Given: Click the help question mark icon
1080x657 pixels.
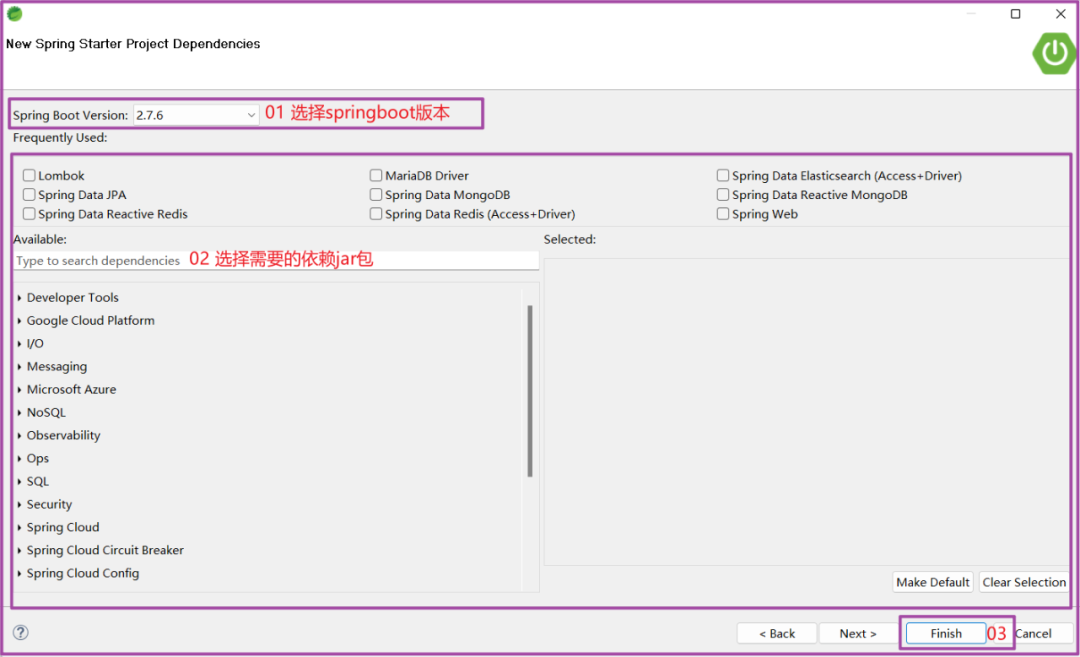Looking at the screenshot, I should coord(21,632).
